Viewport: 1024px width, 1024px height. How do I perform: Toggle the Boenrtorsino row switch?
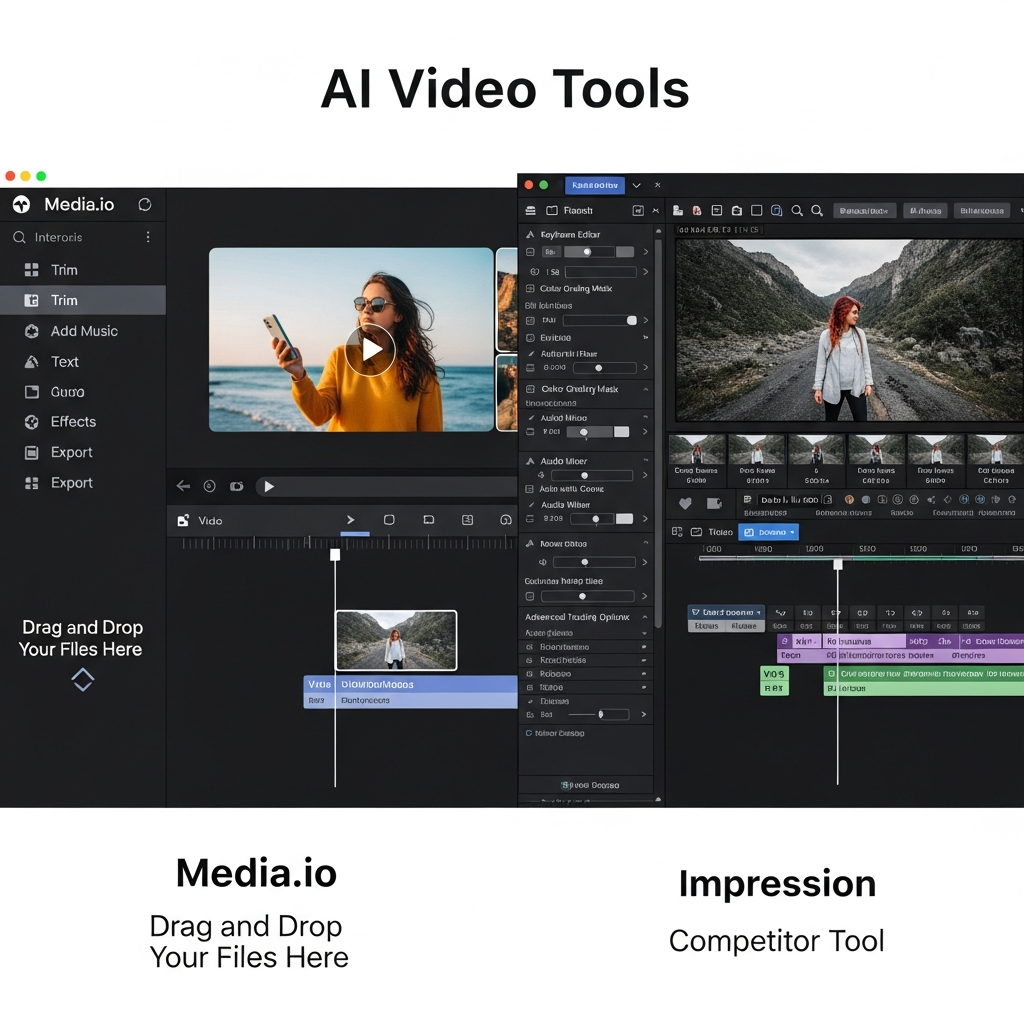pos(644,647)
